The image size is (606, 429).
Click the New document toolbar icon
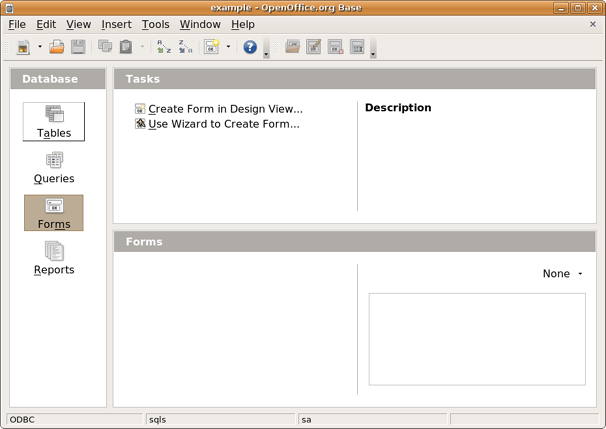[23, 47]
